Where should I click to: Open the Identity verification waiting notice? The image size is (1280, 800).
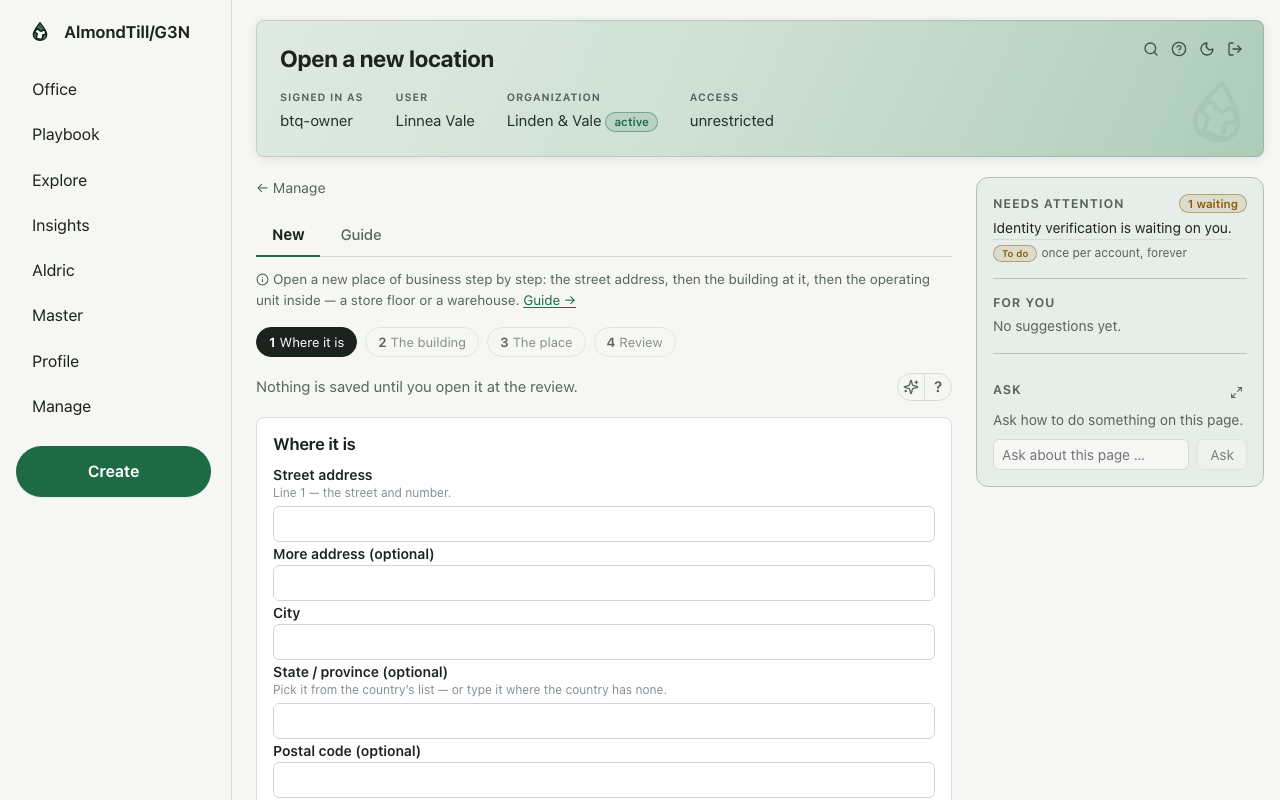pos(1112,228)
